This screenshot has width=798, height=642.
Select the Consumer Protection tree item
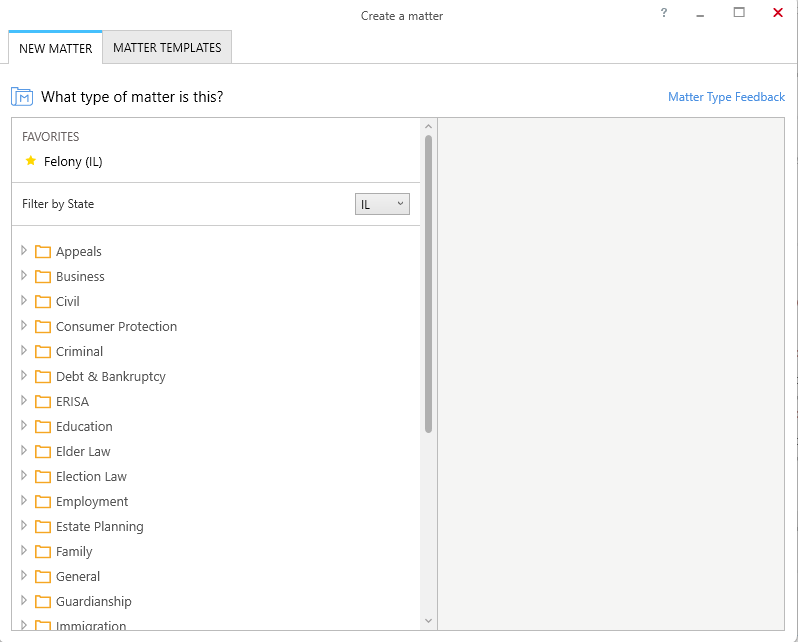(116, 326)
